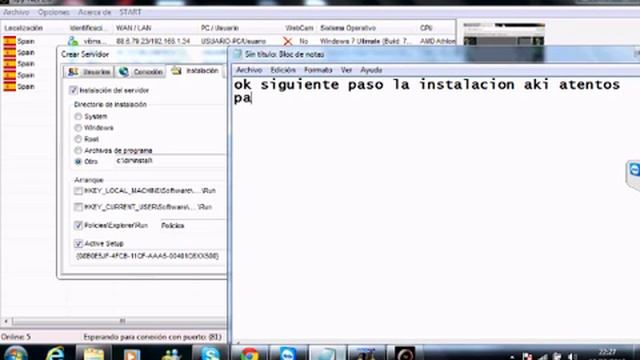Open the yellow notes taskbar icon
640x360 pixels.
click(93, 354)
